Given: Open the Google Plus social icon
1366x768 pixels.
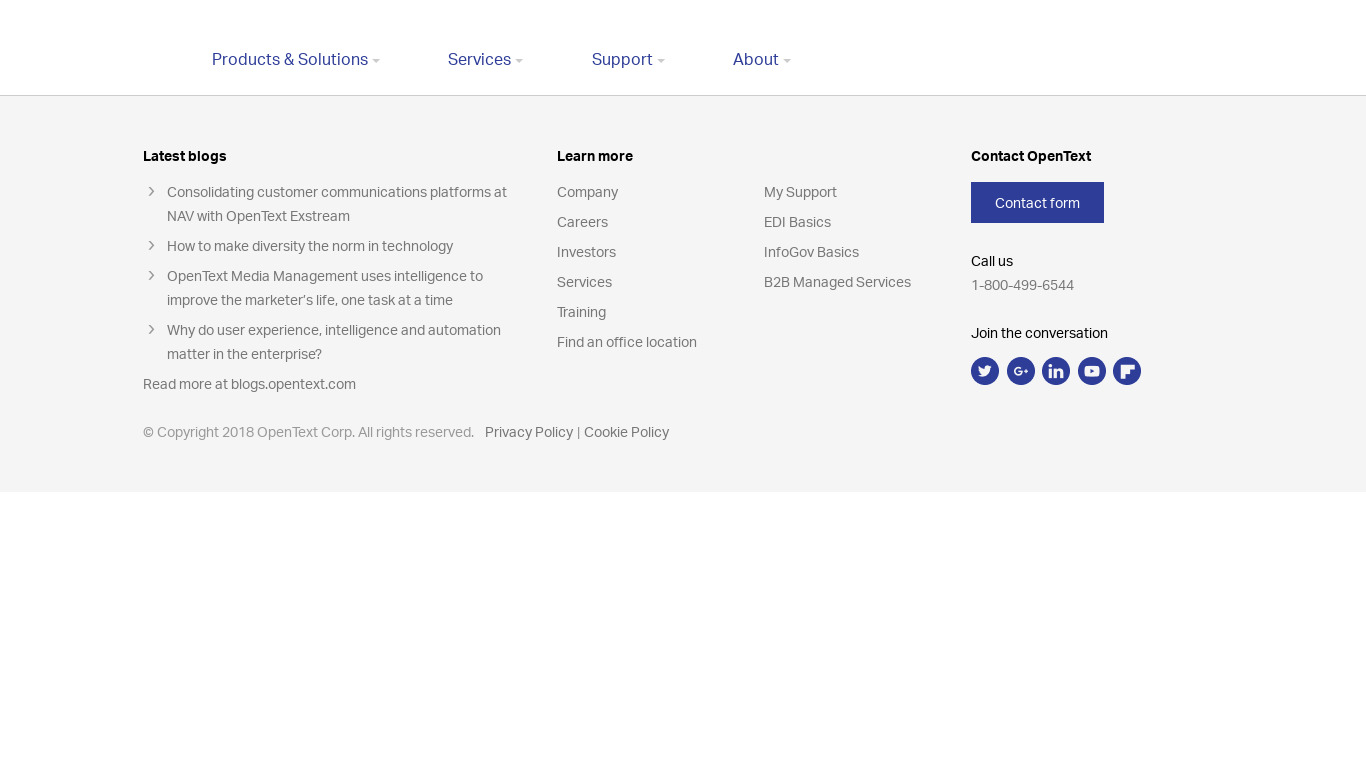Looking at the screenshot, I should (x=1020, y=371).
